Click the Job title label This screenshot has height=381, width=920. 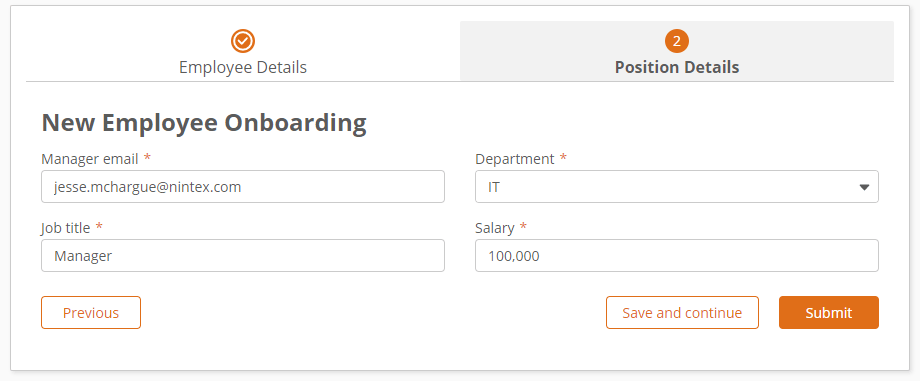point(66,228)
